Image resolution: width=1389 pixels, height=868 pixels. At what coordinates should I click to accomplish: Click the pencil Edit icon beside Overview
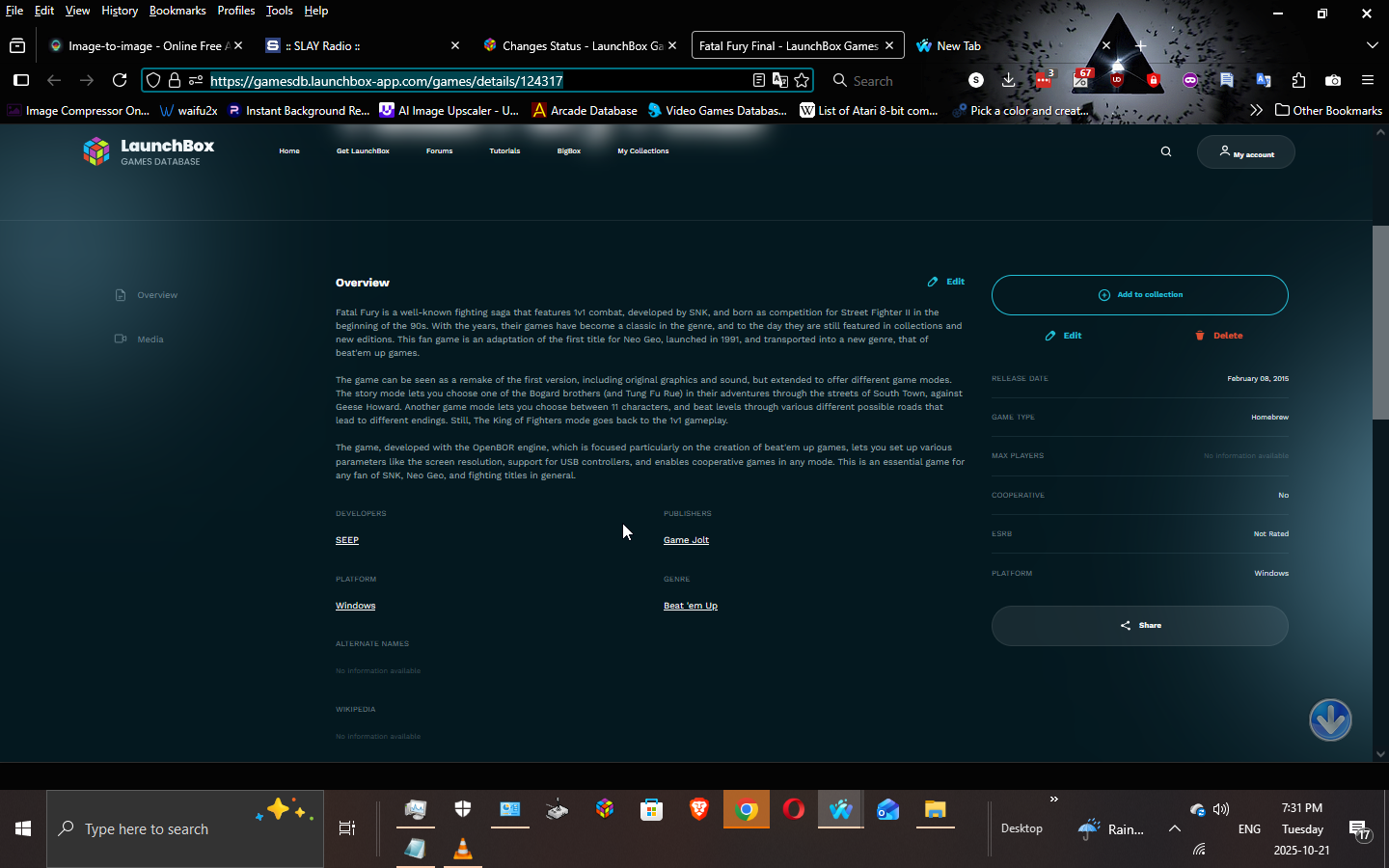tap(933, 282)
